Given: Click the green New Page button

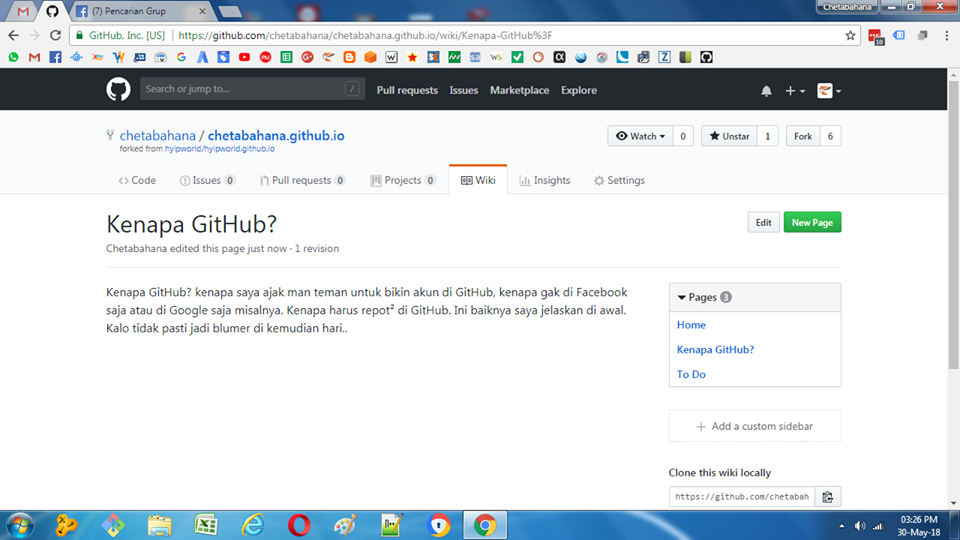Looking at the screenshot, I should (812, 222).
